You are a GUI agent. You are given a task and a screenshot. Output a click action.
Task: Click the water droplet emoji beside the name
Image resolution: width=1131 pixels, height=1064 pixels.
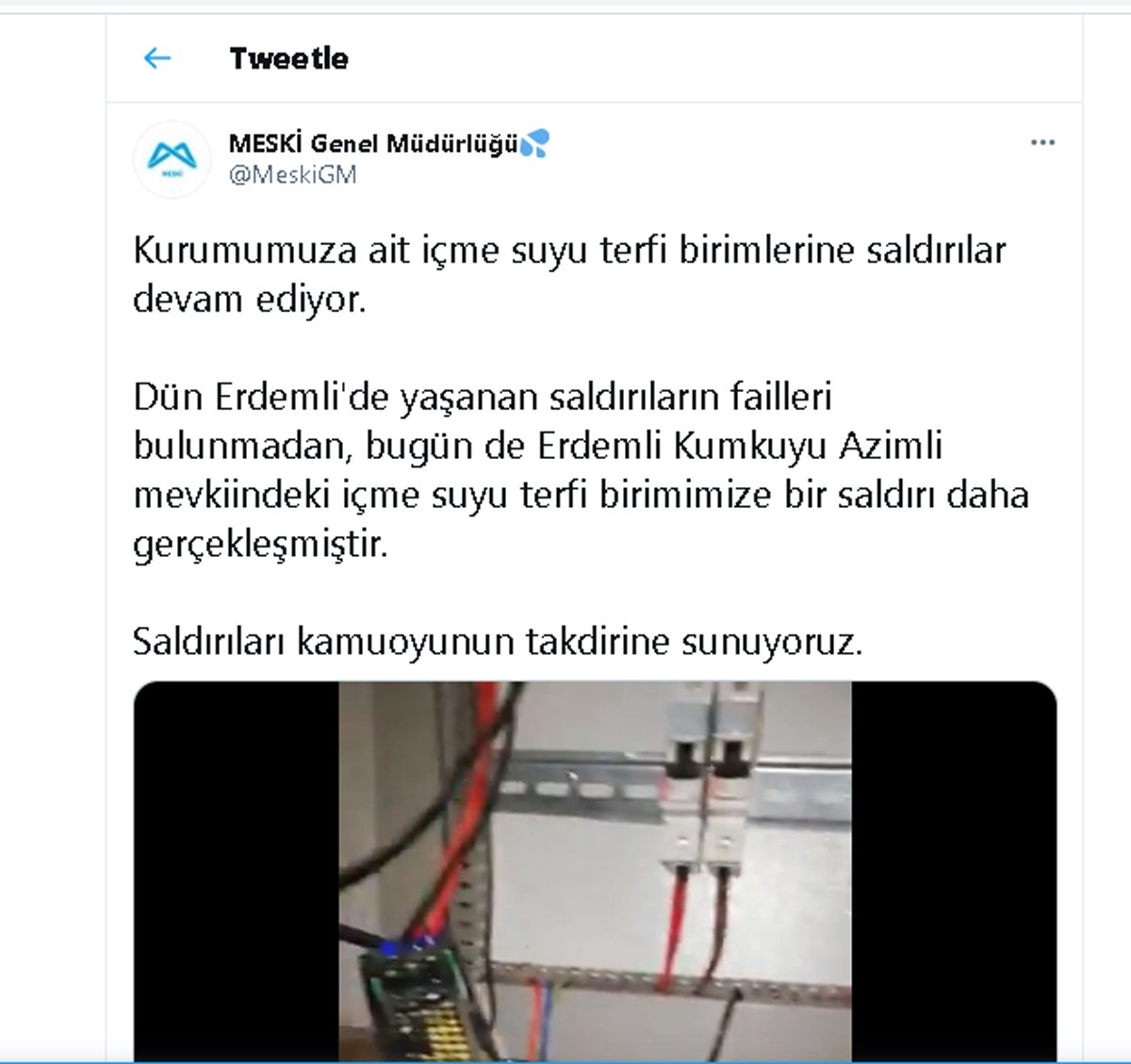534,143
